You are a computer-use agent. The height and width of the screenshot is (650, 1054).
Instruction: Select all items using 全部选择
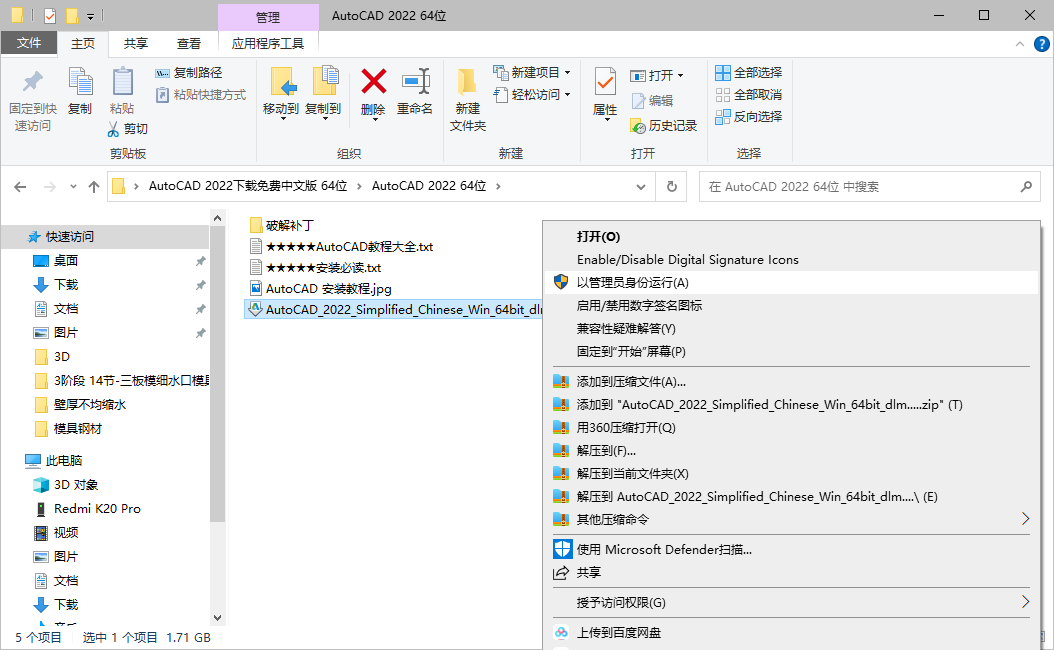pyautogui.click(x=747, y=71)
